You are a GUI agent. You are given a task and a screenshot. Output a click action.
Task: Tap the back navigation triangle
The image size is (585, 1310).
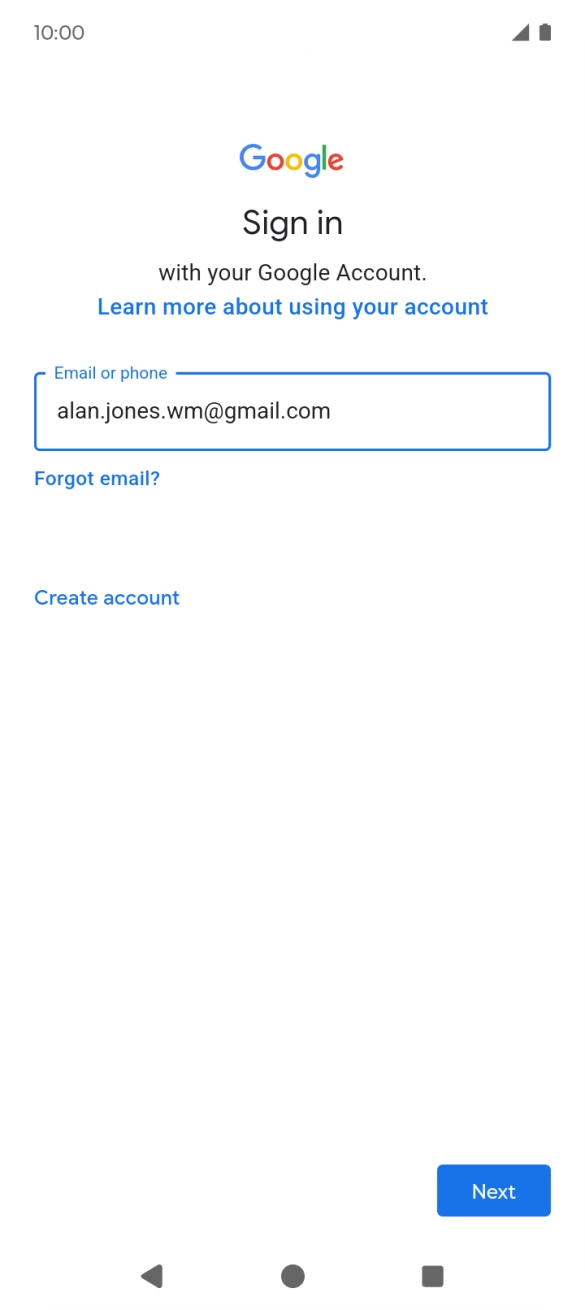(x=152, y=1275)
